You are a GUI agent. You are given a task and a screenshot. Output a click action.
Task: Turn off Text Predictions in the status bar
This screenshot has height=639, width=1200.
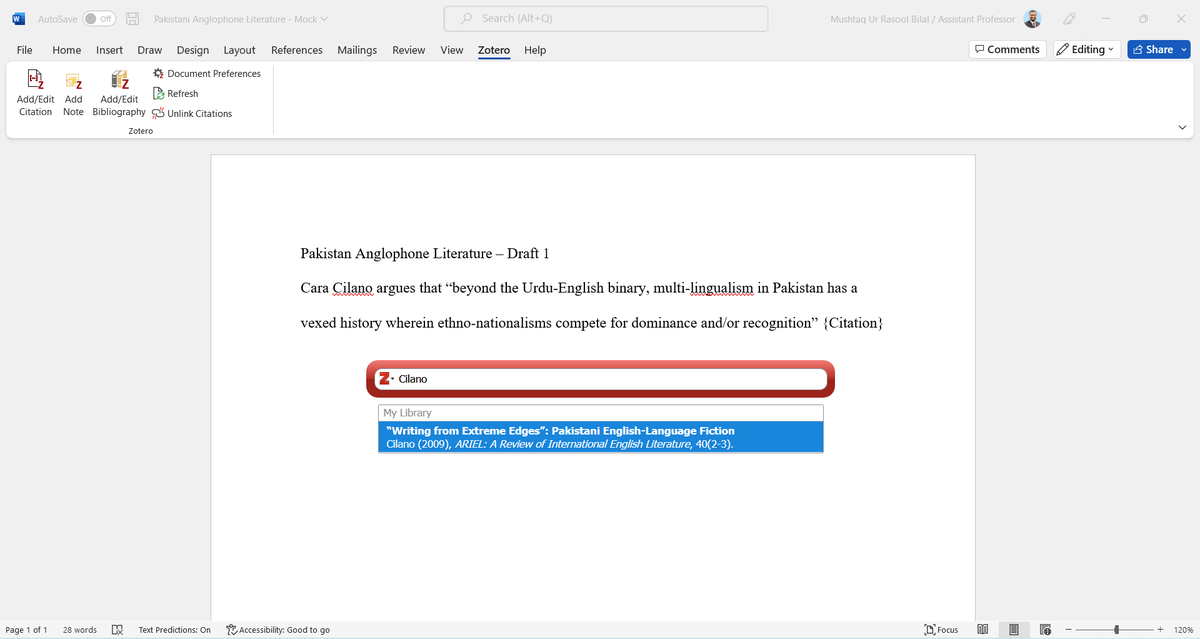click(174, 630)
